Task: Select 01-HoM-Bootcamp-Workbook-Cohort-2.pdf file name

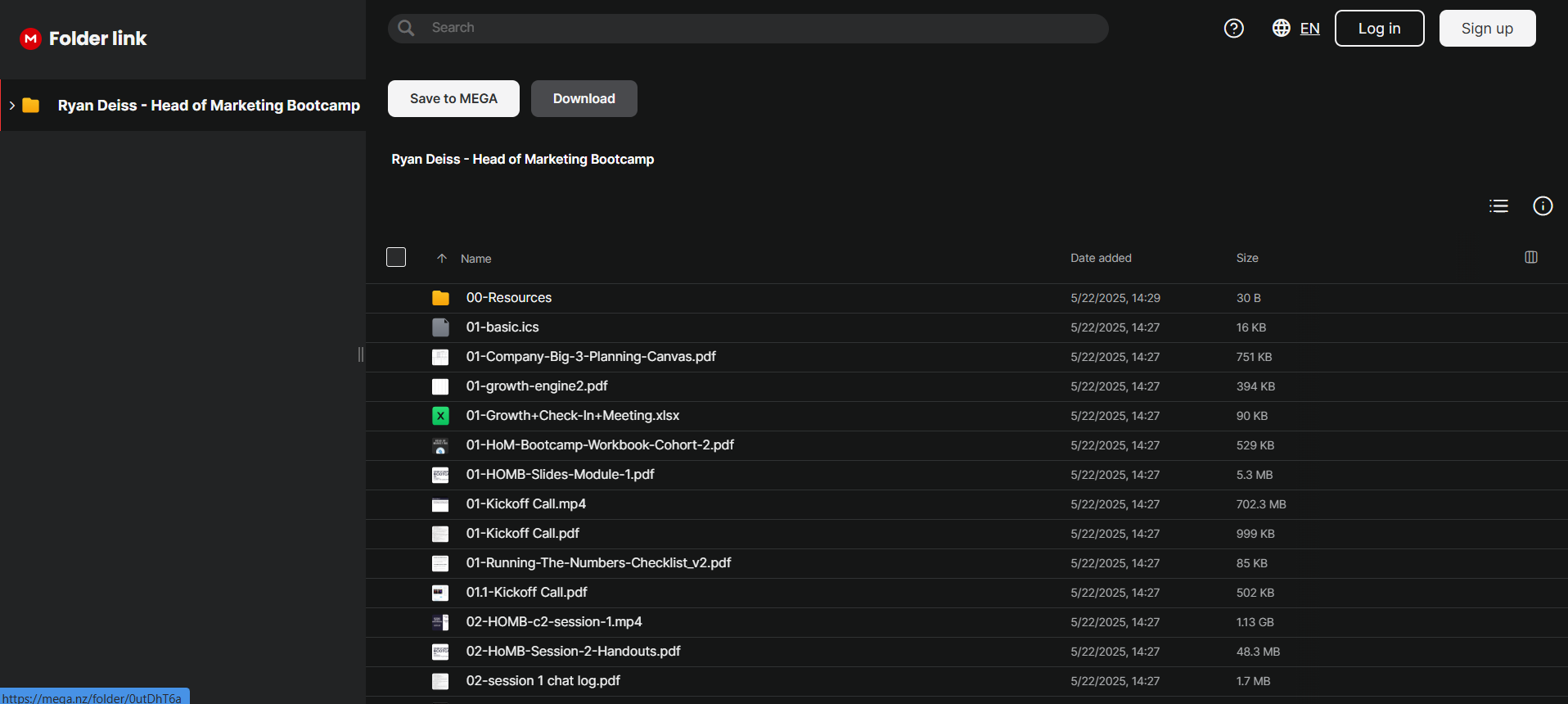Action: click(600, 445)
